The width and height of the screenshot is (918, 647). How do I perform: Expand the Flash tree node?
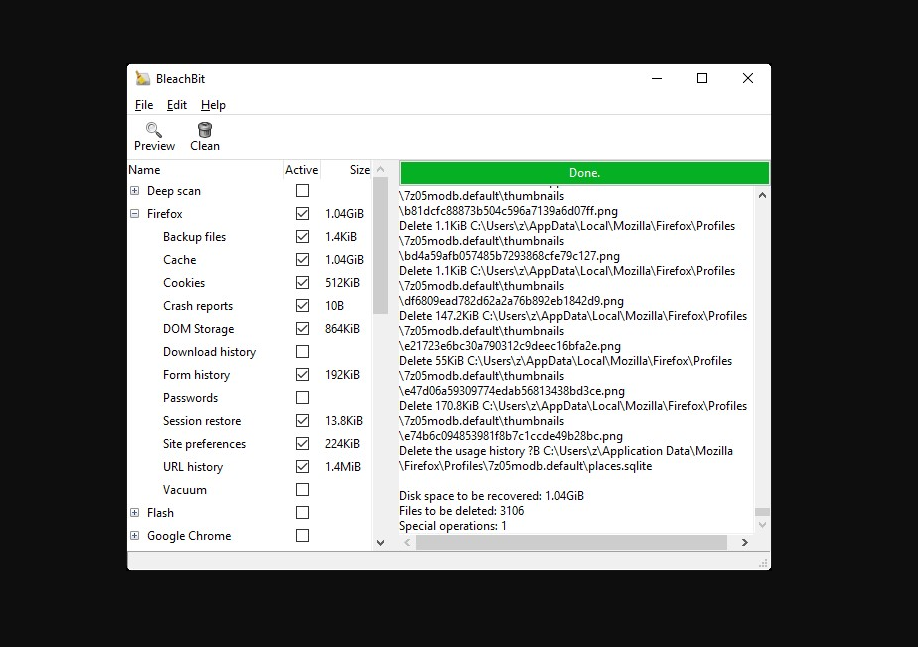135,513
